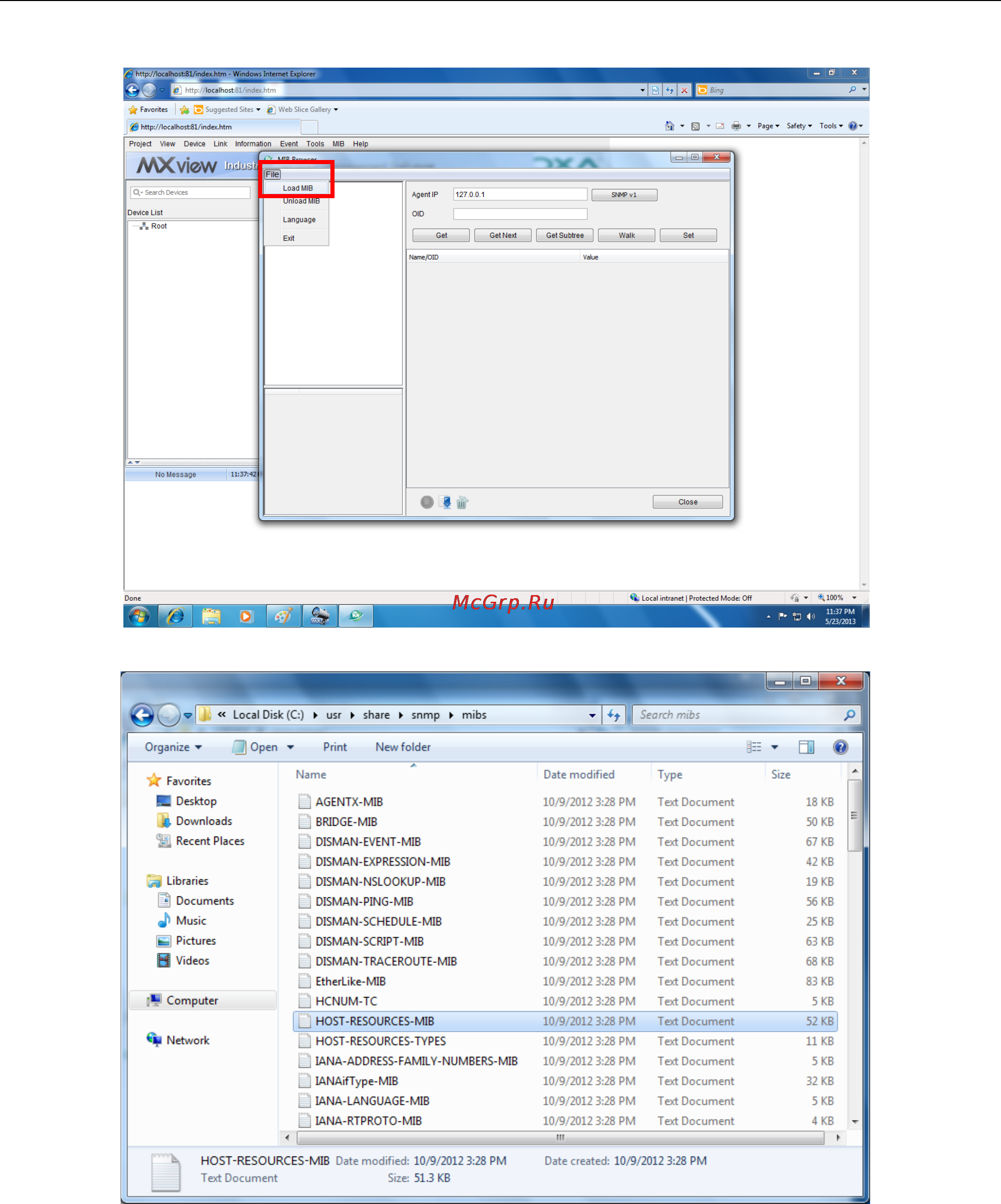The width and height of the screenshot is (1001, 1204).
Task: Click the OID input field
Action: (520, 214)
